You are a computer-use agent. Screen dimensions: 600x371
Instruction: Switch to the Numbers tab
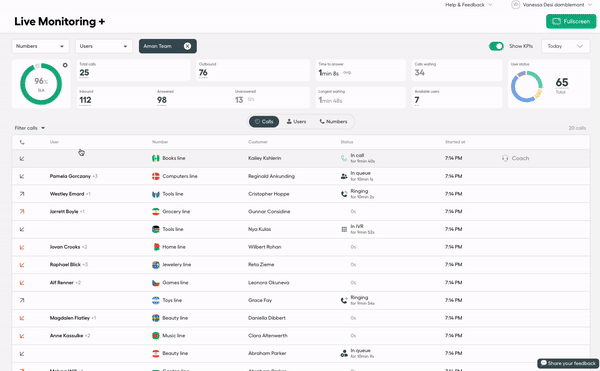pos(333,122)
